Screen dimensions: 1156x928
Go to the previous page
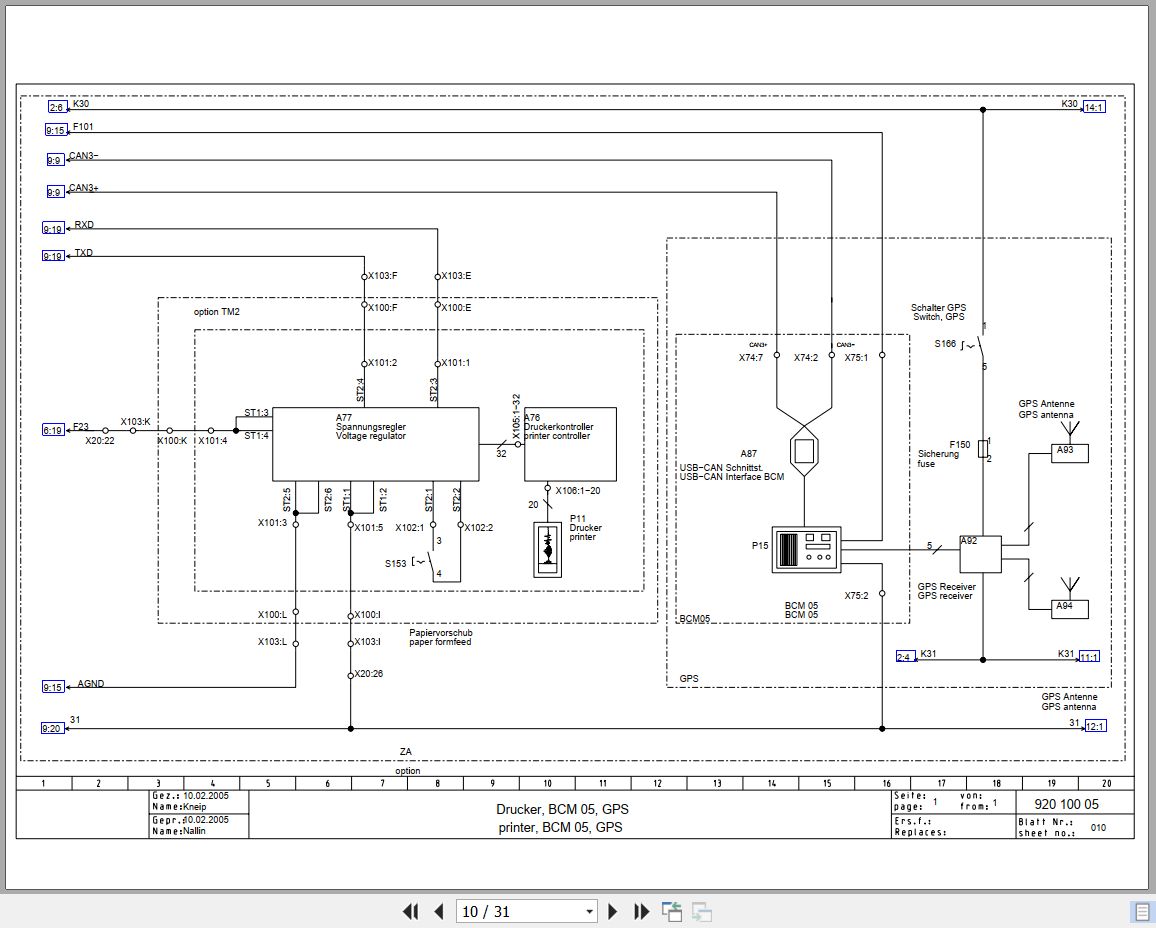click(439, 912)
